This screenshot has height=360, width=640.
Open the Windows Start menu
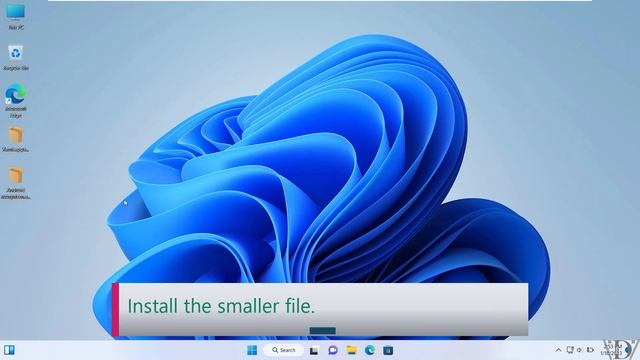pyautogui.click(x=252, y=350)
